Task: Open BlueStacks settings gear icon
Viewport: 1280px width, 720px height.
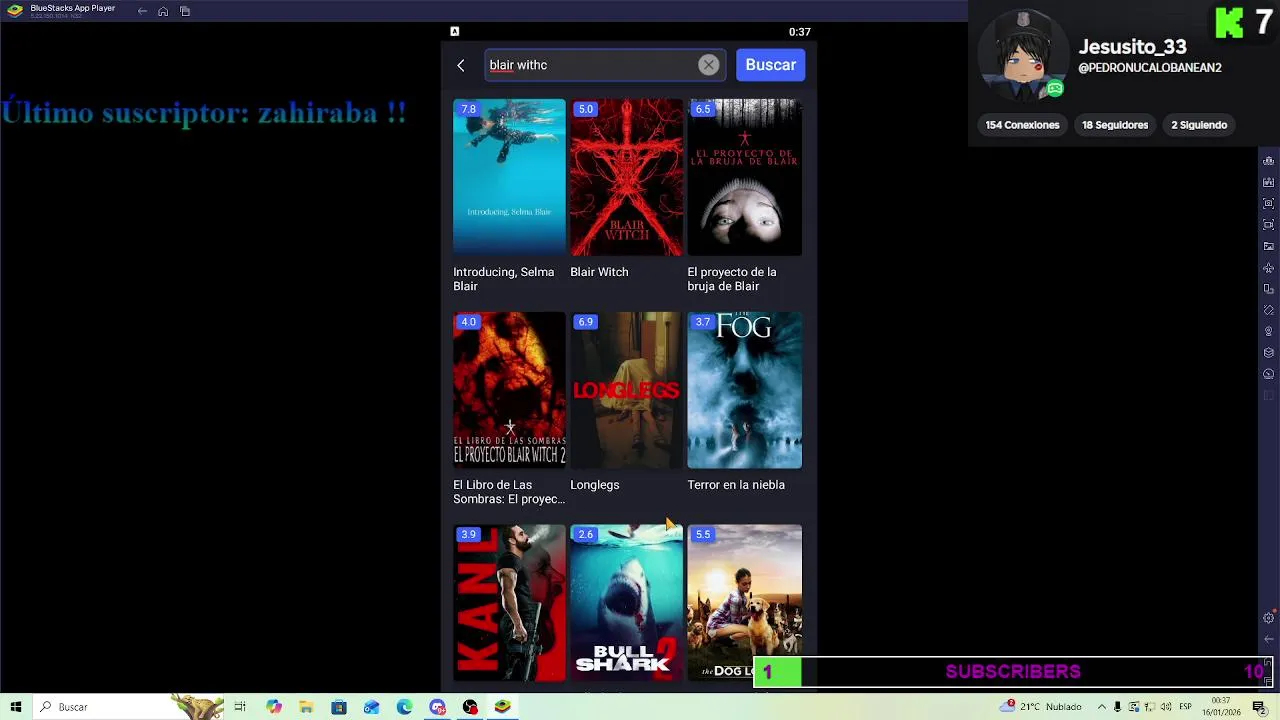Action: 1269,618
